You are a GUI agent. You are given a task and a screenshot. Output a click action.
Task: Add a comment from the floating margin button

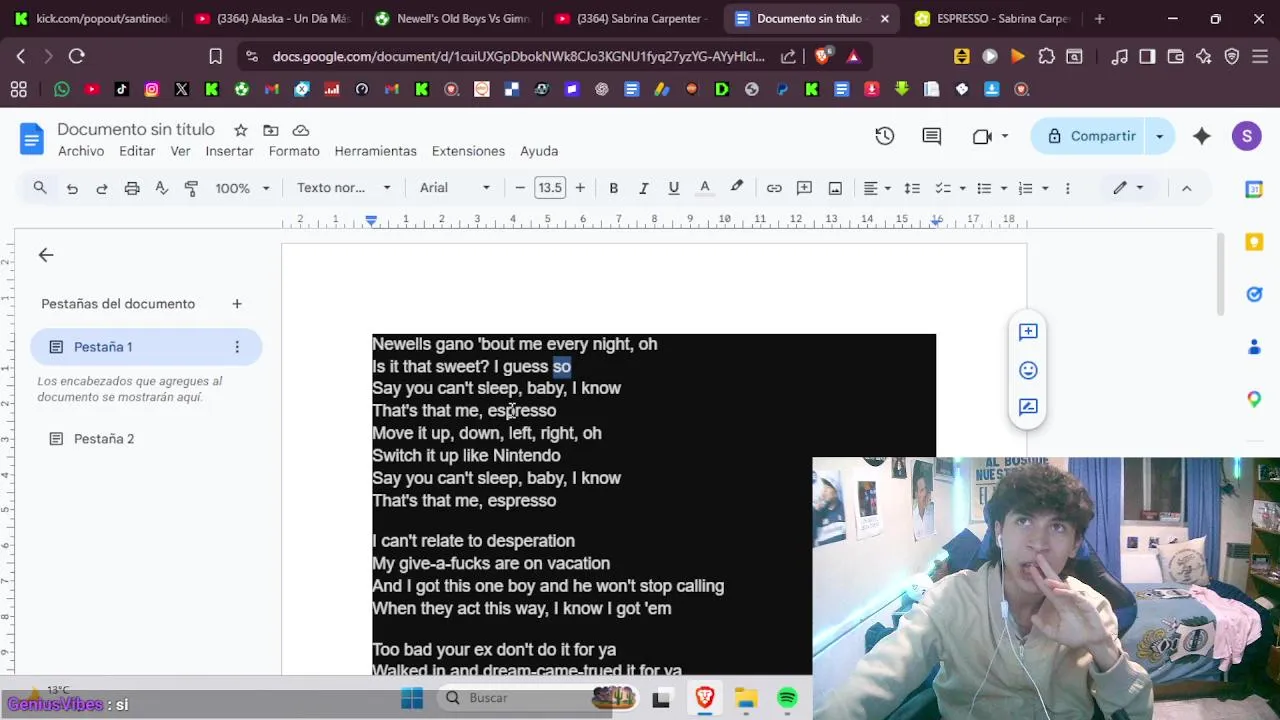click(x=1028, y=332)
